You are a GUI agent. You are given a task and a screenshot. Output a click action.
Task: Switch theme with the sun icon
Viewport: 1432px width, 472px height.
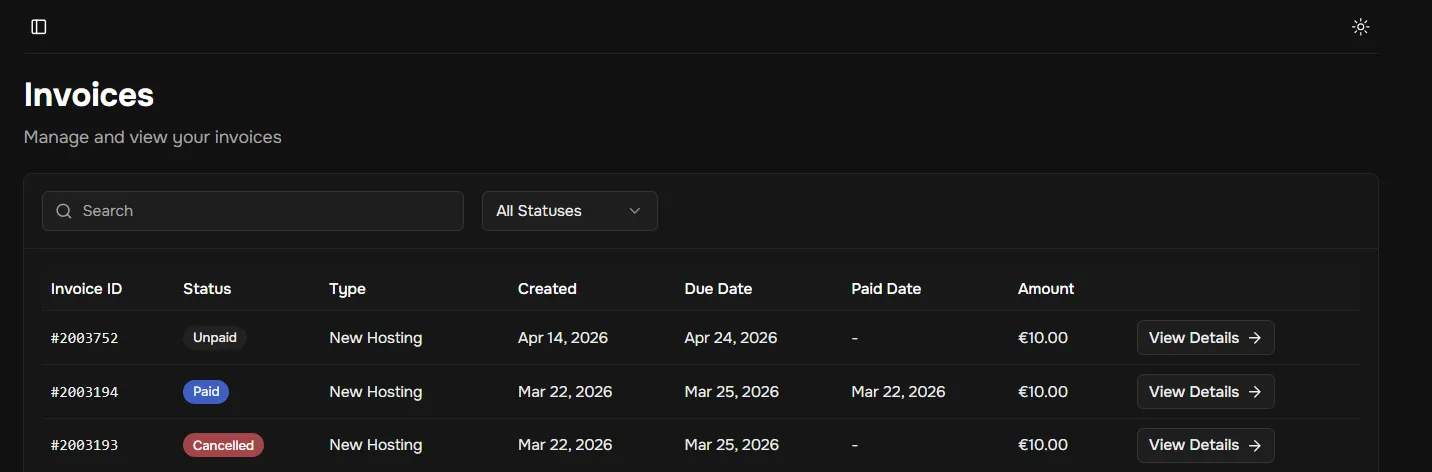(x=1360, y=27)
